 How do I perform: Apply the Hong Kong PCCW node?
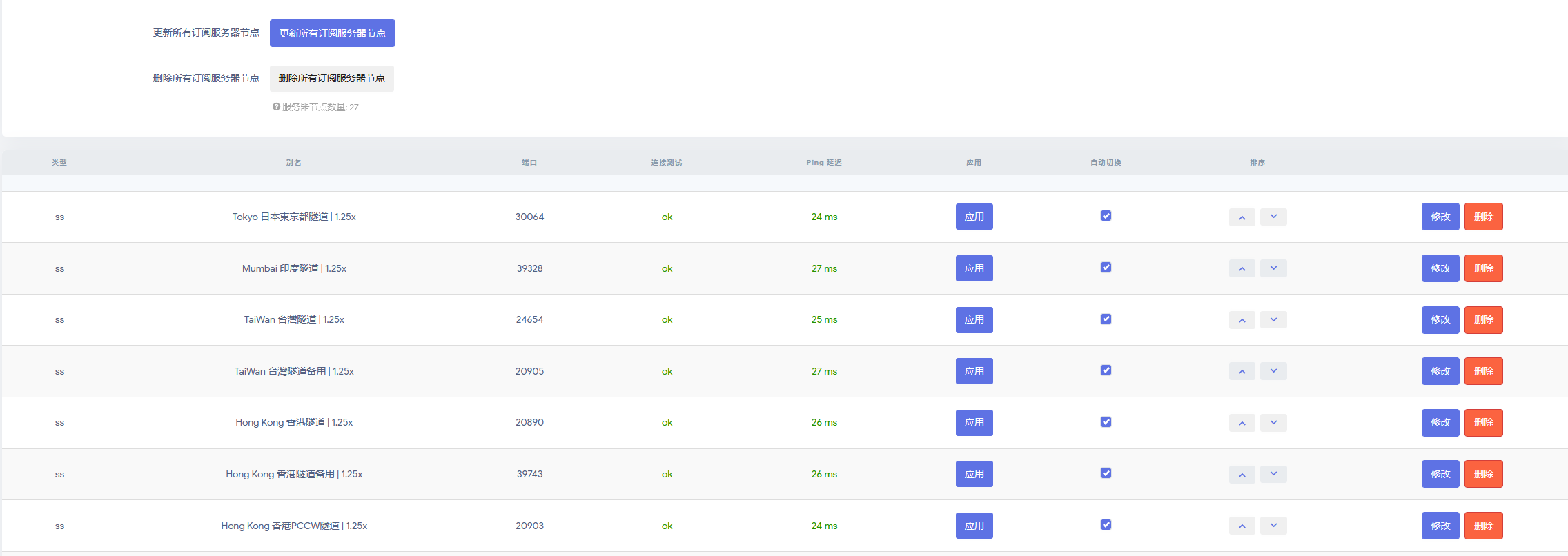click(x=974, y=526)
